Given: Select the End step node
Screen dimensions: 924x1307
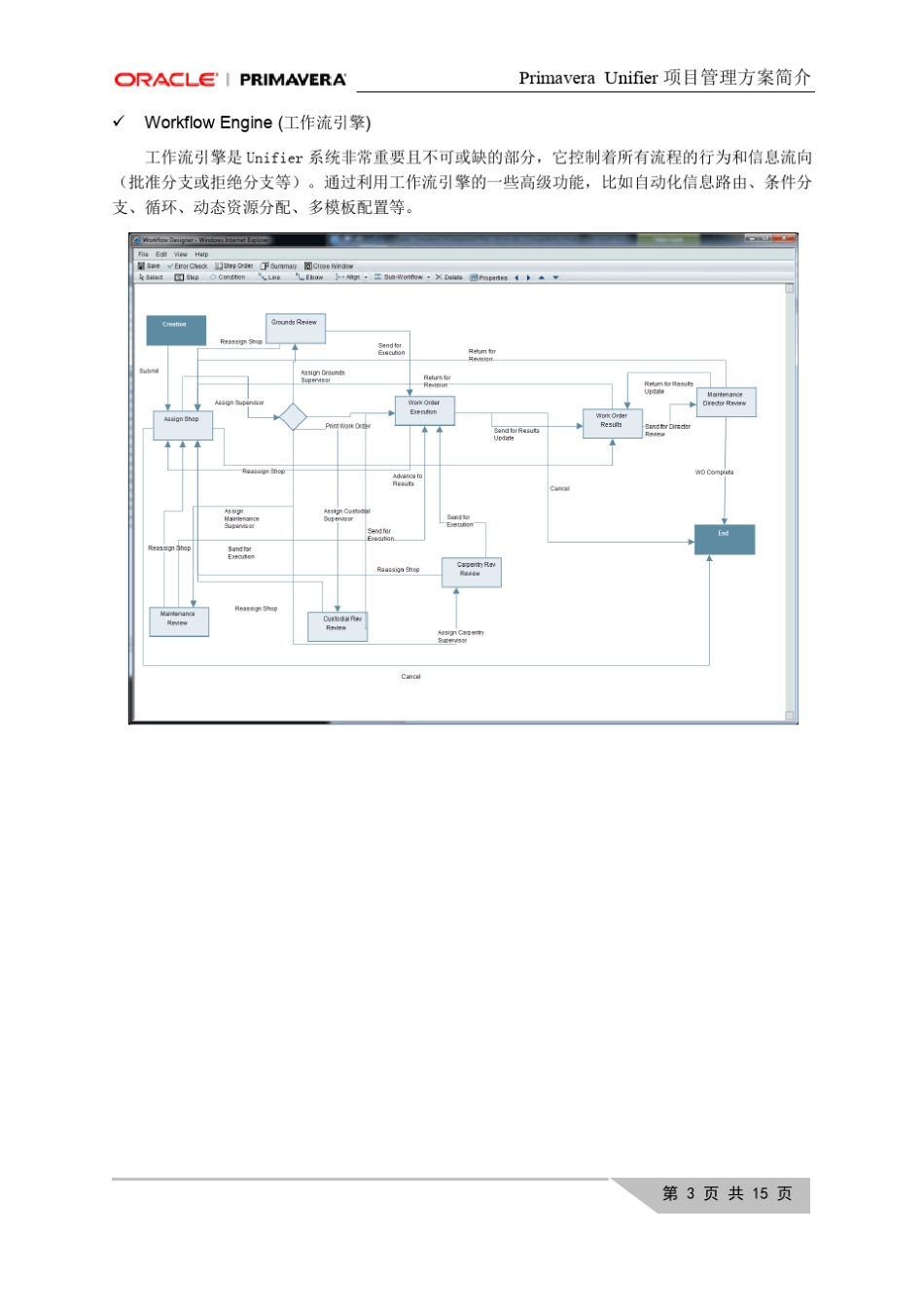Looking at the screenshot, I should point(725,540).
